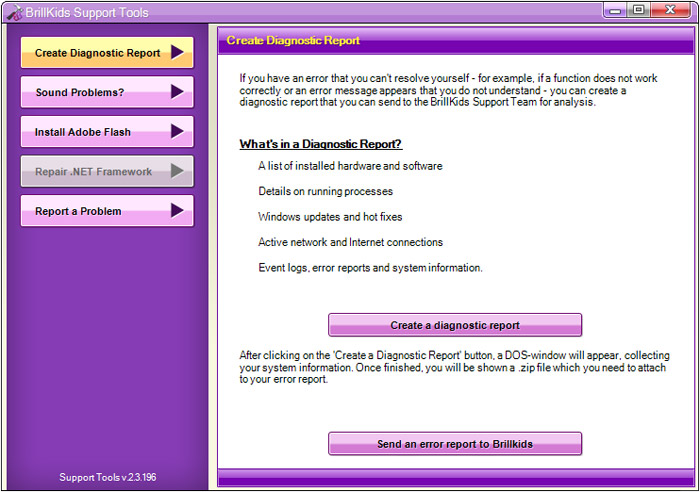The image size is (700, 492).
Task: Click the Support Tools v.2.3.196 version label
Action: tap(108, 477)
